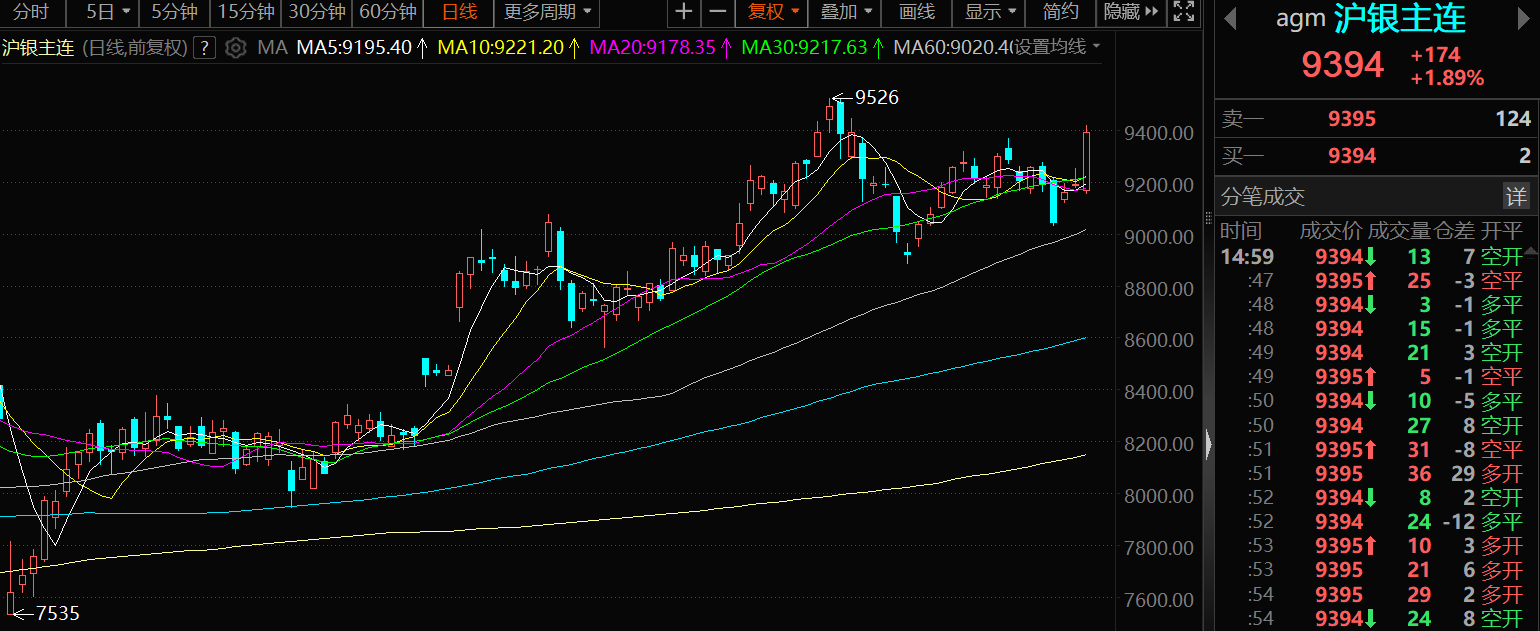Go to previous contract with left arrow
This screenshot has width=1540, height=631.
click(1229, 19)
